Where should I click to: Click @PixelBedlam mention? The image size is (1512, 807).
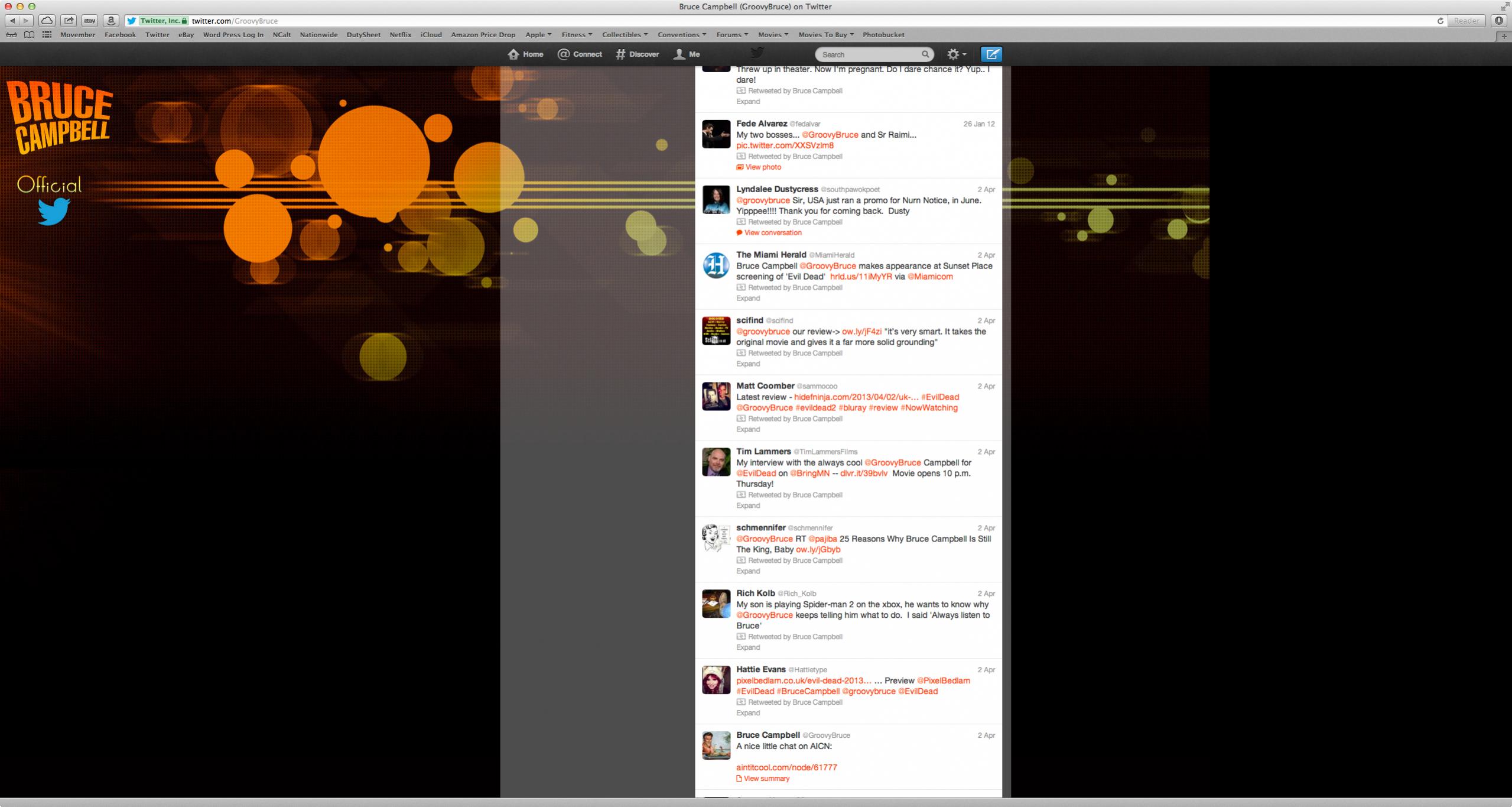pos(943,680)
